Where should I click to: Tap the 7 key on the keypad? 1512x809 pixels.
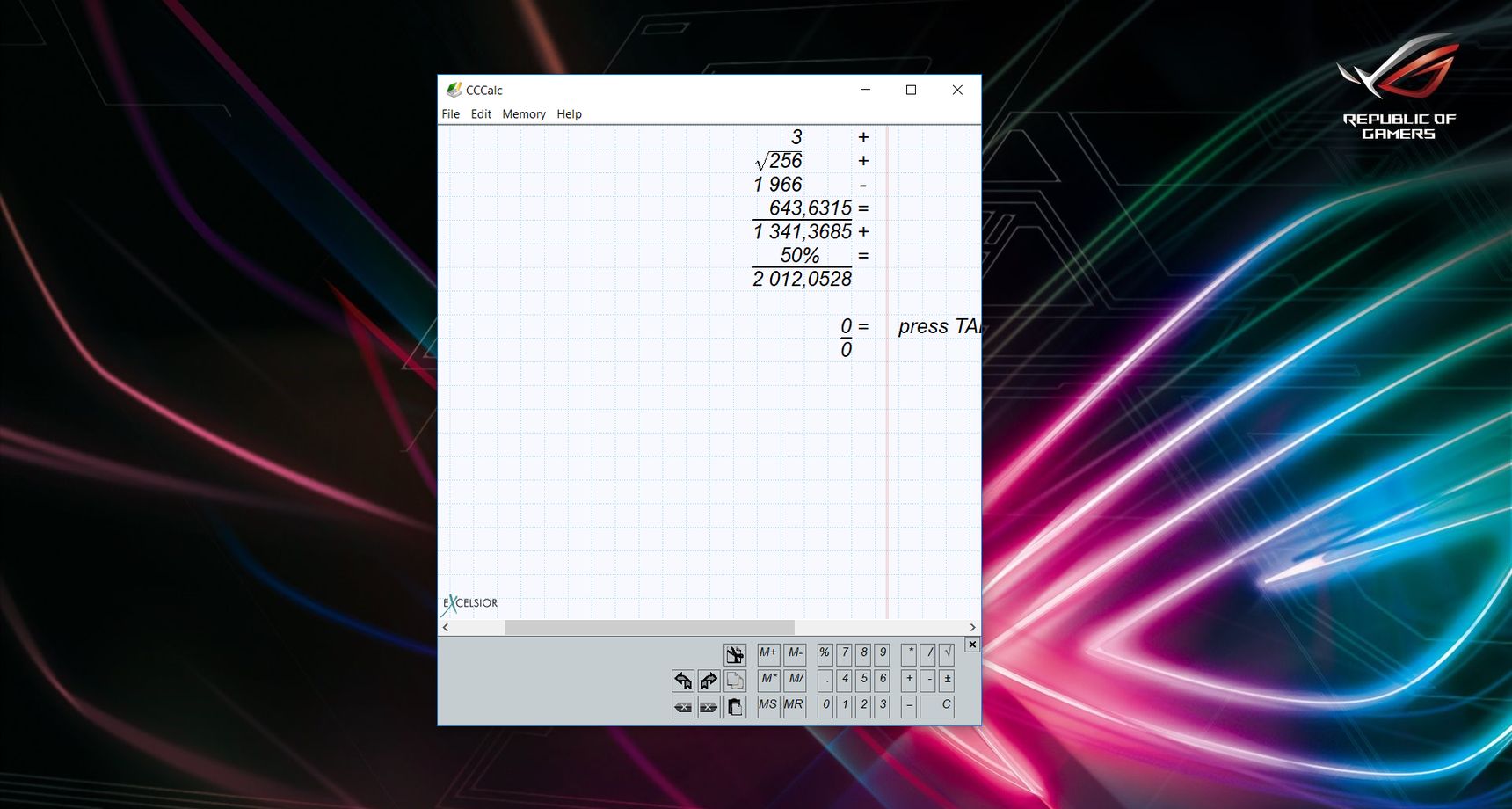[844, 654]
